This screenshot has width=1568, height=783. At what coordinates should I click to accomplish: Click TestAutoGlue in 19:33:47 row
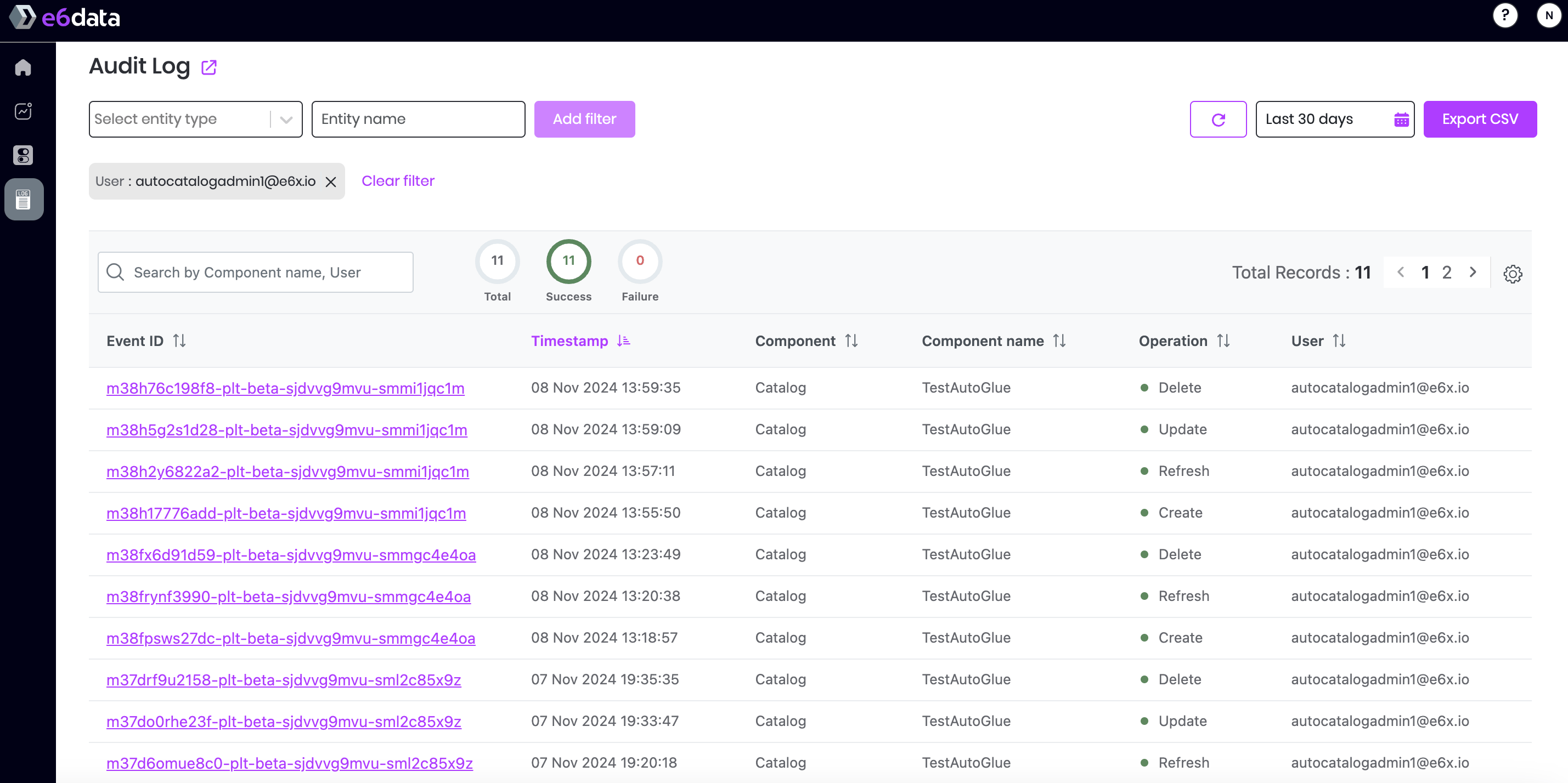point(966,721)
